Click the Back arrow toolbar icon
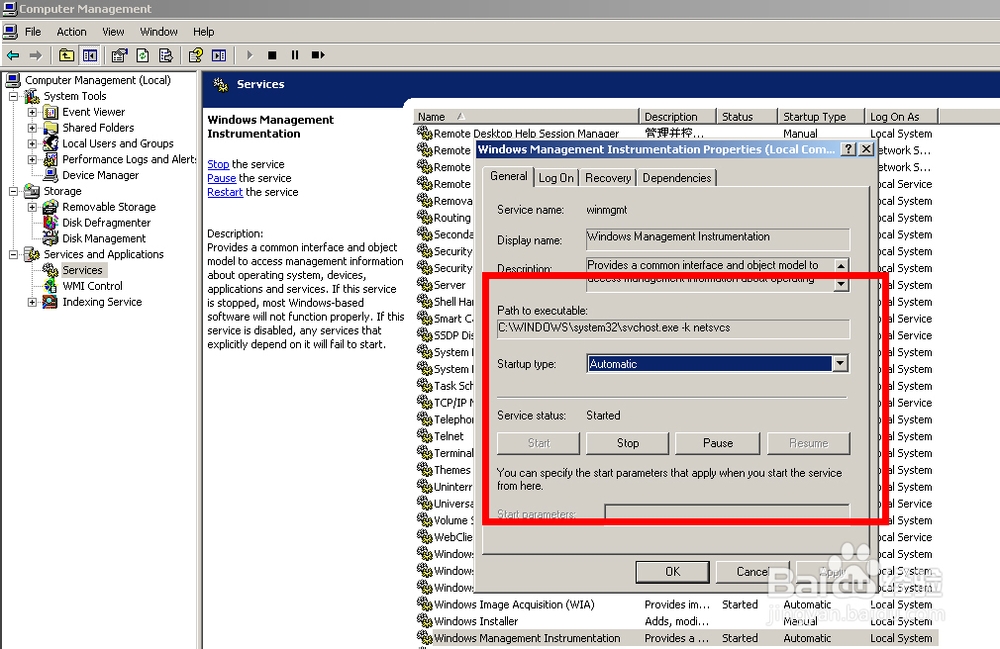Screen dimensions: 1000x649 click(x=13, y=55)
